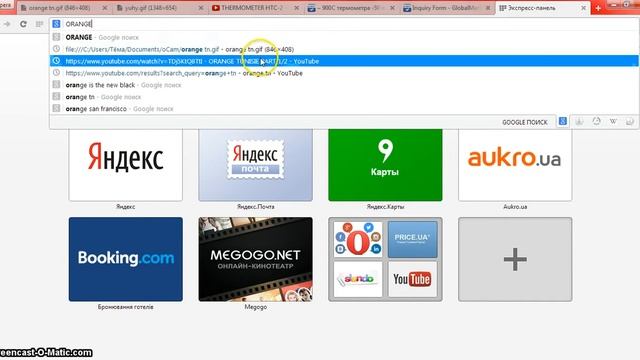Click the Opera menu button
Image resolution: width=640 pixels, height=360 pixels.
[x=6, y=5]
